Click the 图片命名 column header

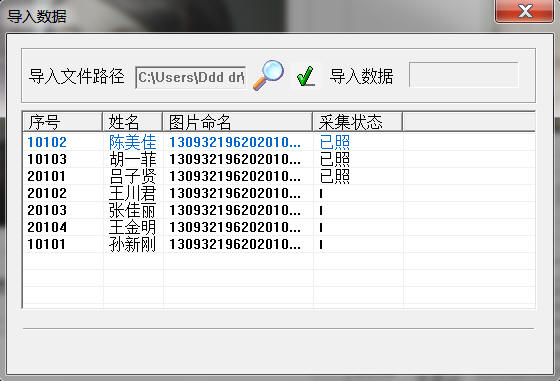pos(238,122)
